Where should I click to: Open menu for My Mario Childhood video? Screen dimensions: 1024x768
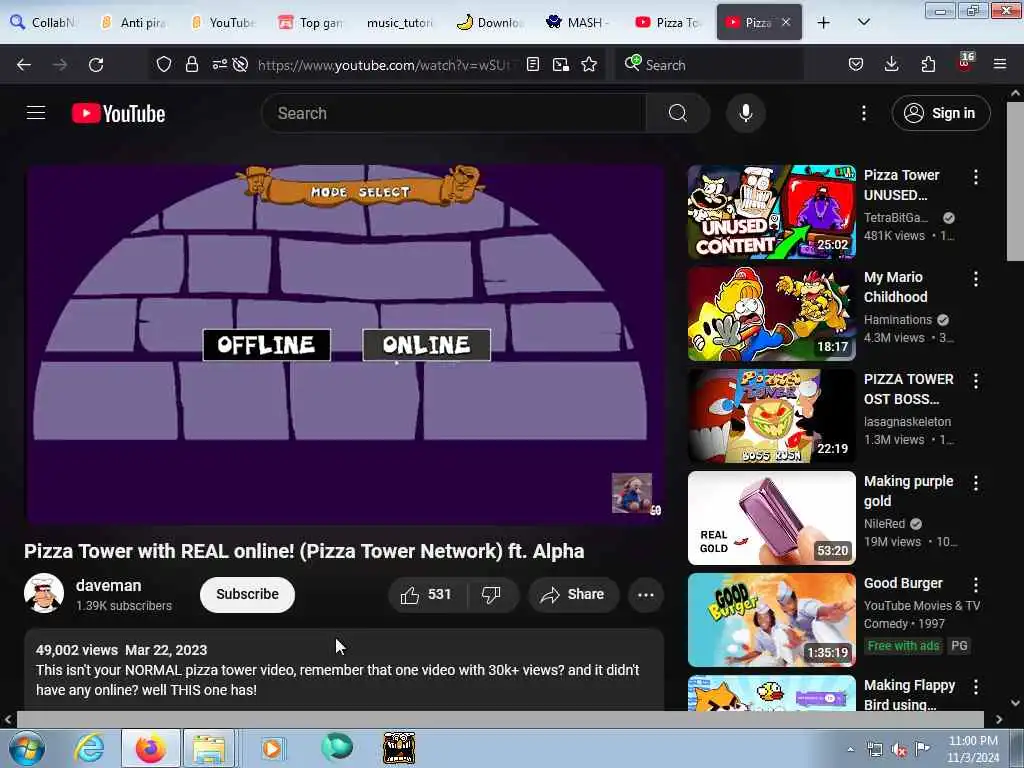(976, 279)
